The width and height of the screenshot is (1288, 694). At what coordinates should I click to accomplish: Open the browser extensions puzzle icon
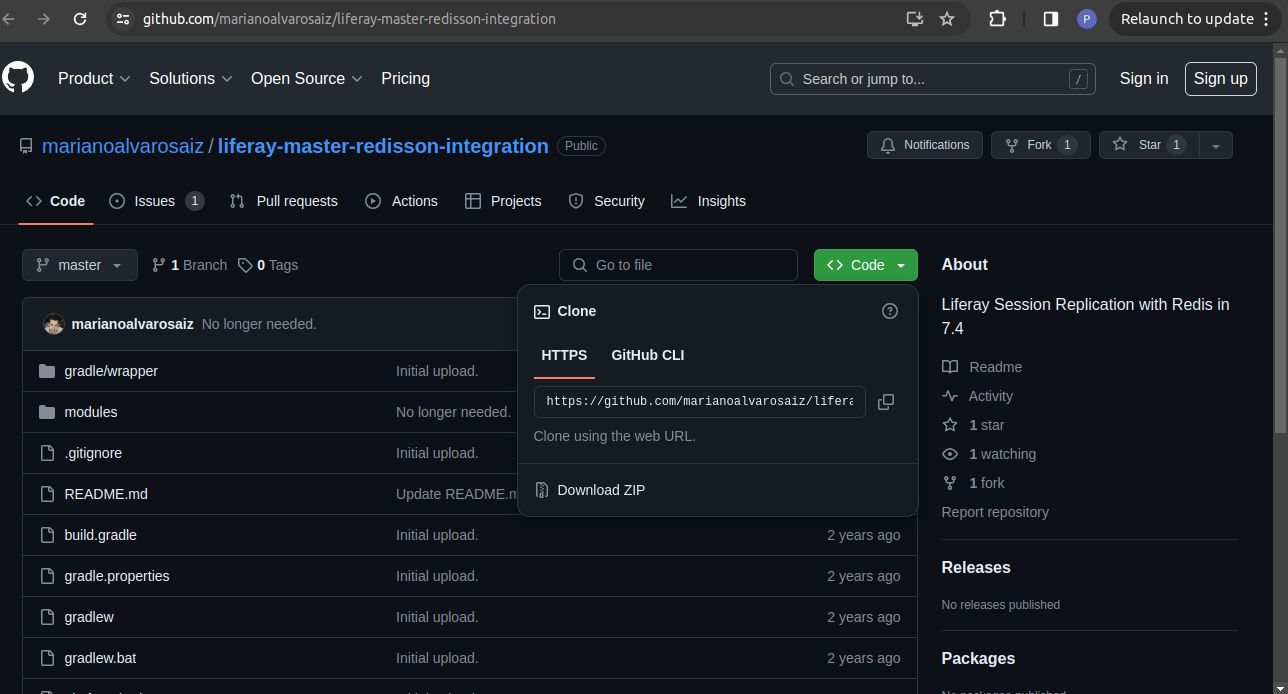point(997,19)
